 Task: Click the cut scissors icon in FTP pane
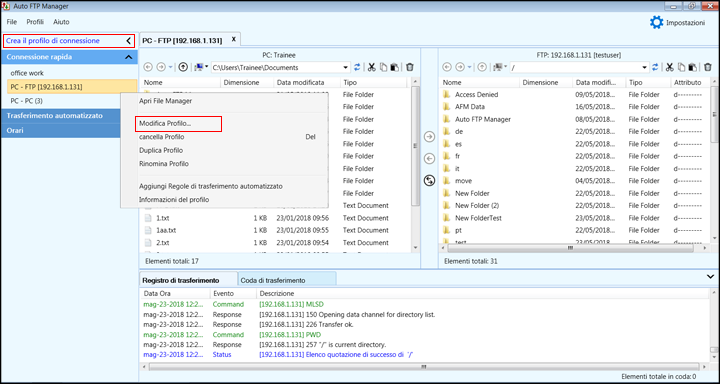point(669,68)
